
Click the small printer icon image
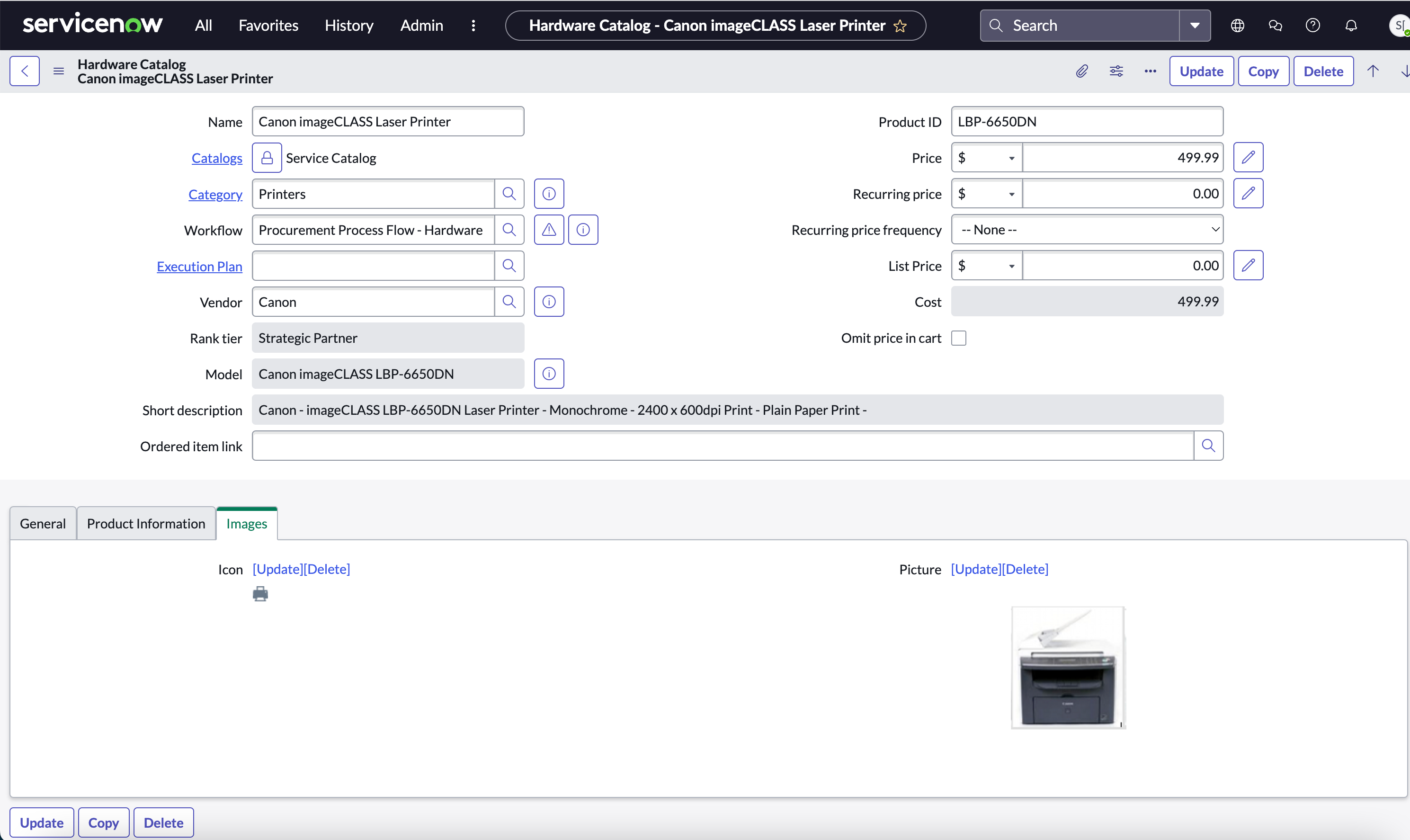[x=260, y=594]
